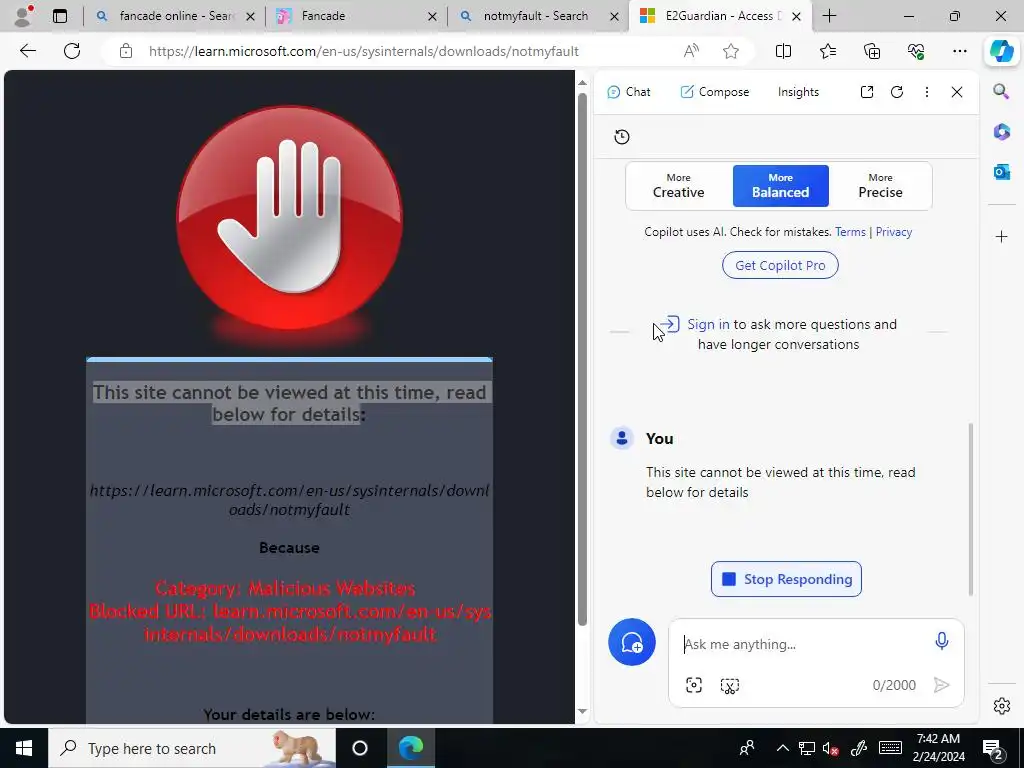Viewport: 1024px width, 768px height.
Task: Switch to the Compose tab
Action: pyautogui.click(x=714, y=92)
